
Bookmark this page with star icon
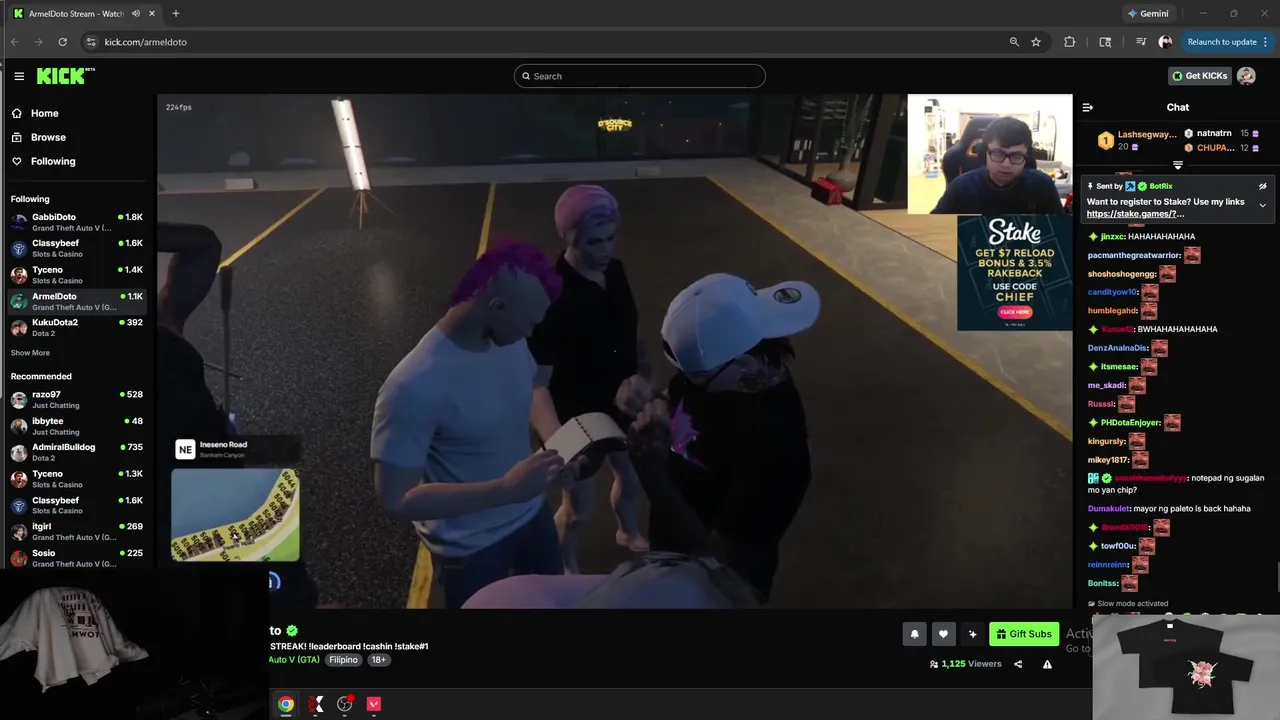[x=1036, y=42]
